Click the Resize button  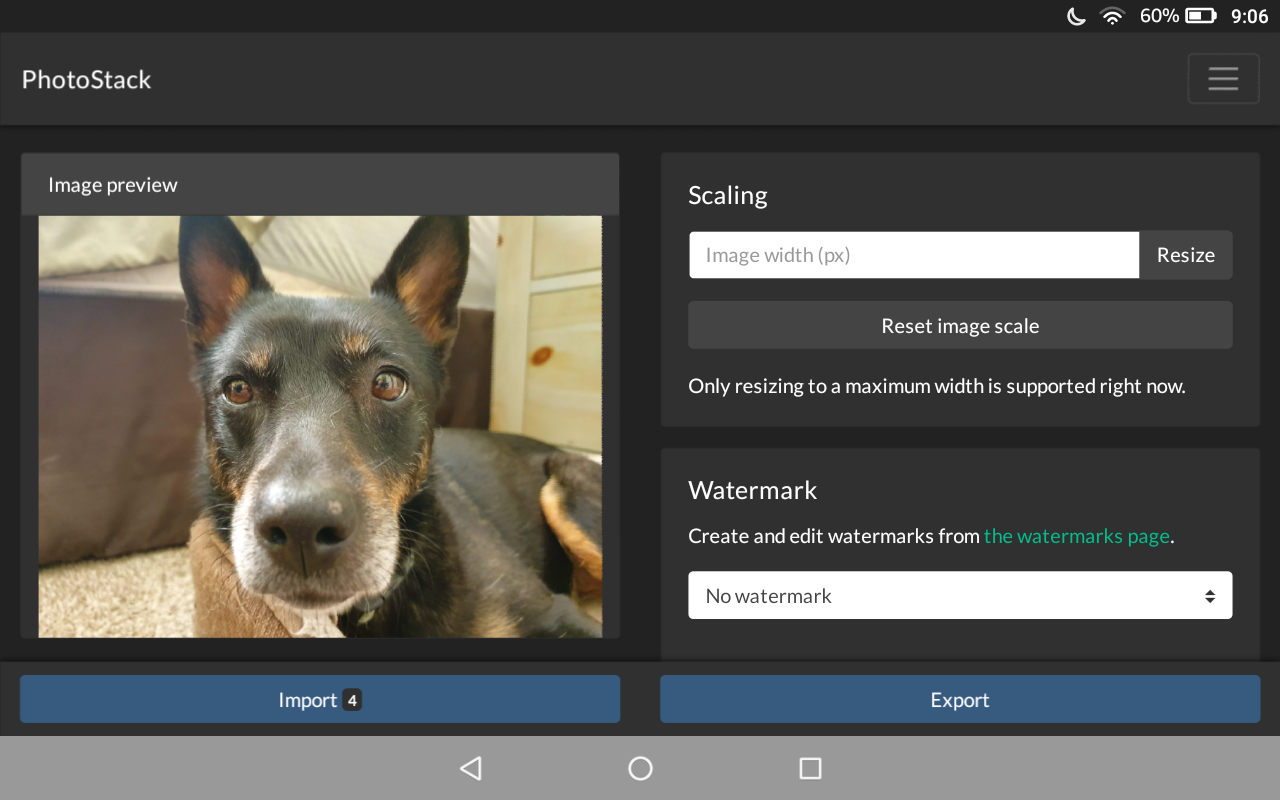pos(1186,255)
